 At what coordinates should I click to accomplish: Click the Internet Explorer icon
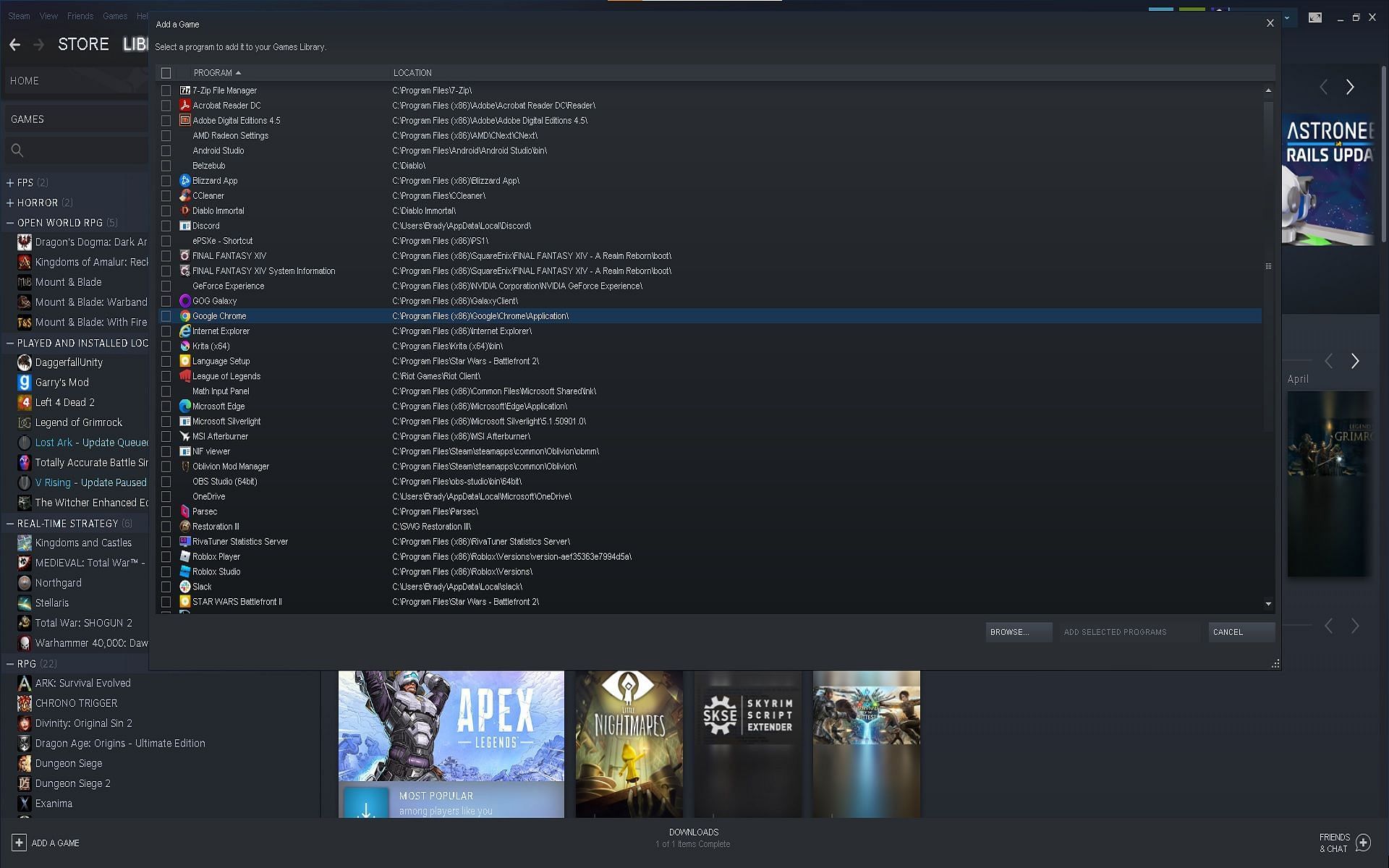coord(184,331)
